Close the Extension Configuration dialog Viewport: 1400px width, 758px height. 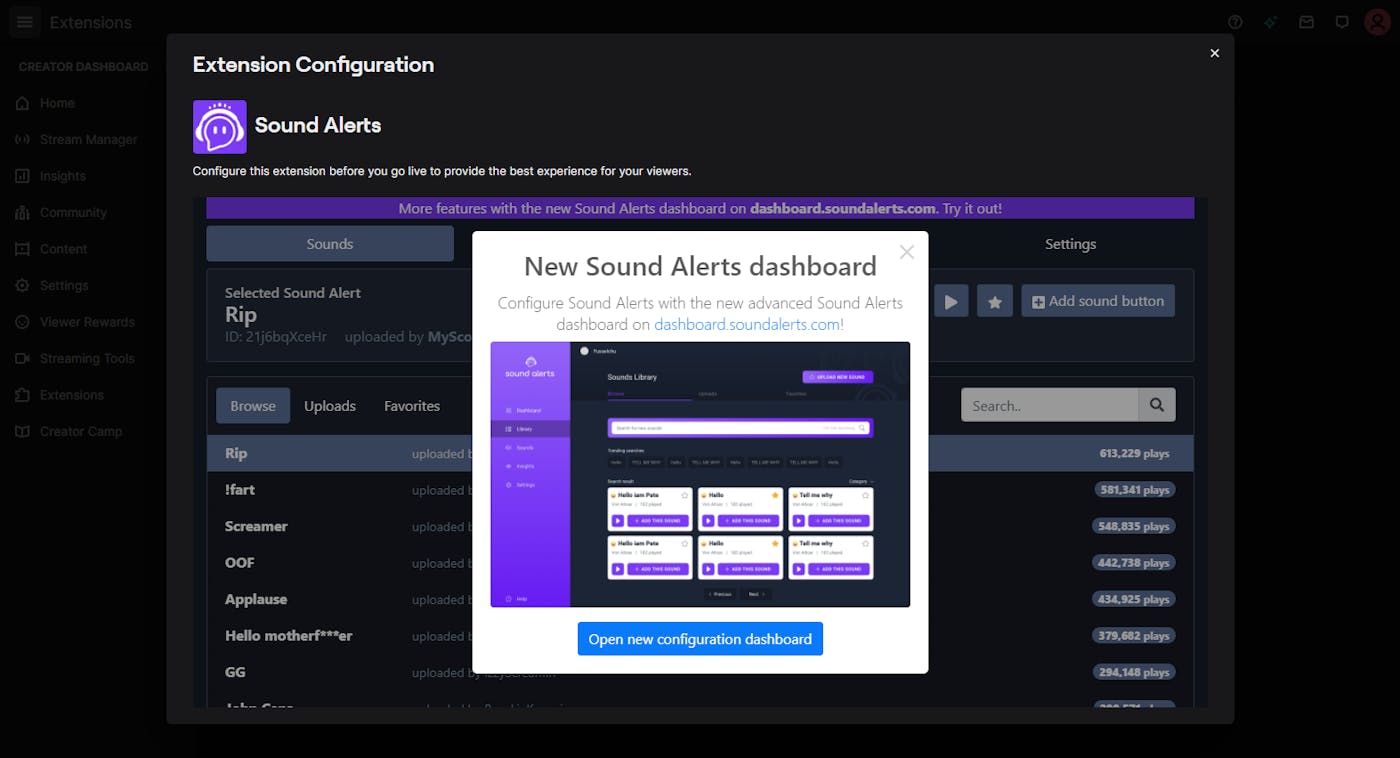tap(1214, 53)
